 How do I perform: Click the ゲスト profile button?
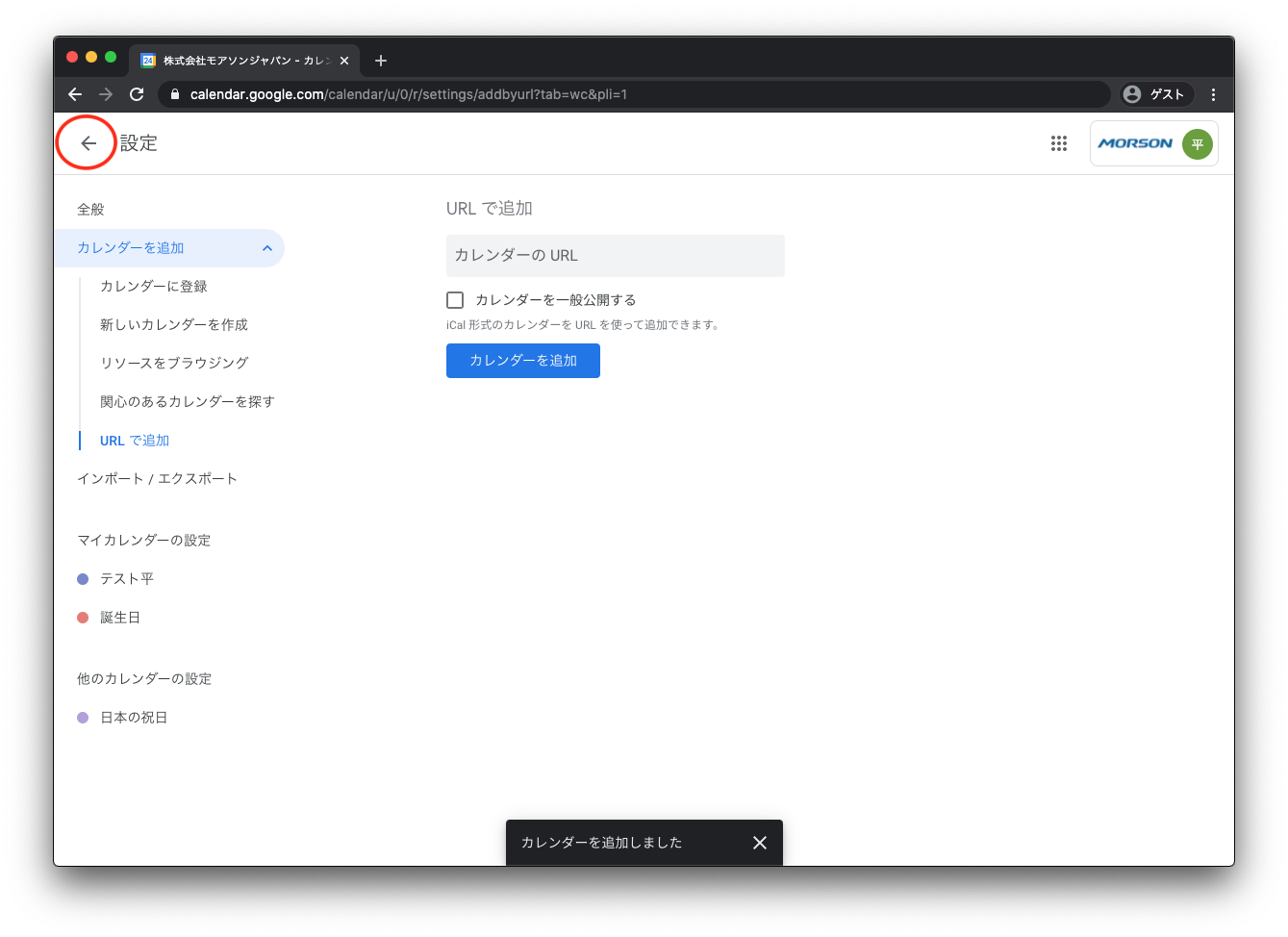tap(1155, 94)
